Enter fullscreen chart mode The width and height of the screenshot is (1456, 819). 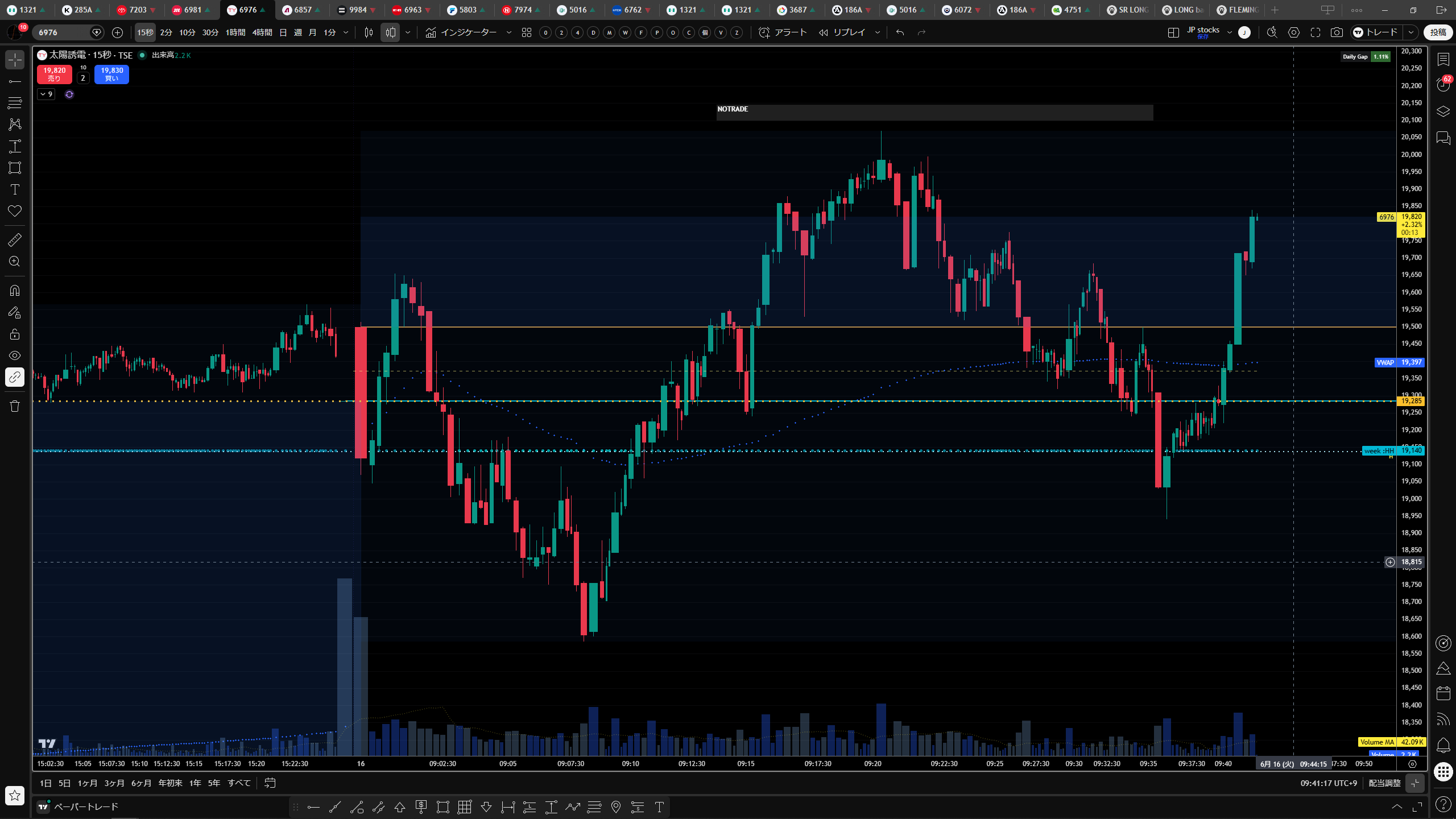click(x=1316, y=32)
